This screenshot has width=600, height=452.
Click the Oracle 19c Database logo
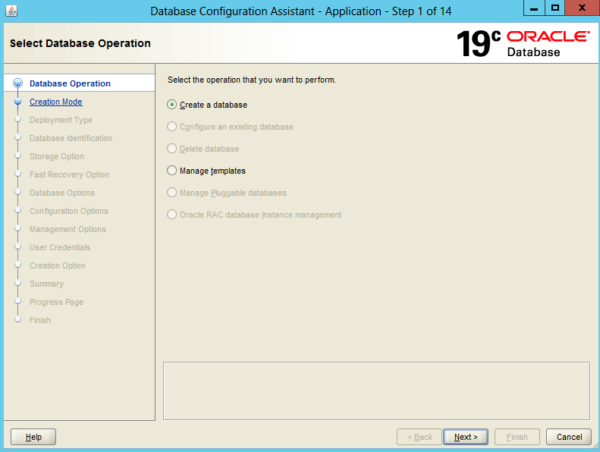pyautogui.click(x=523, y=44)
